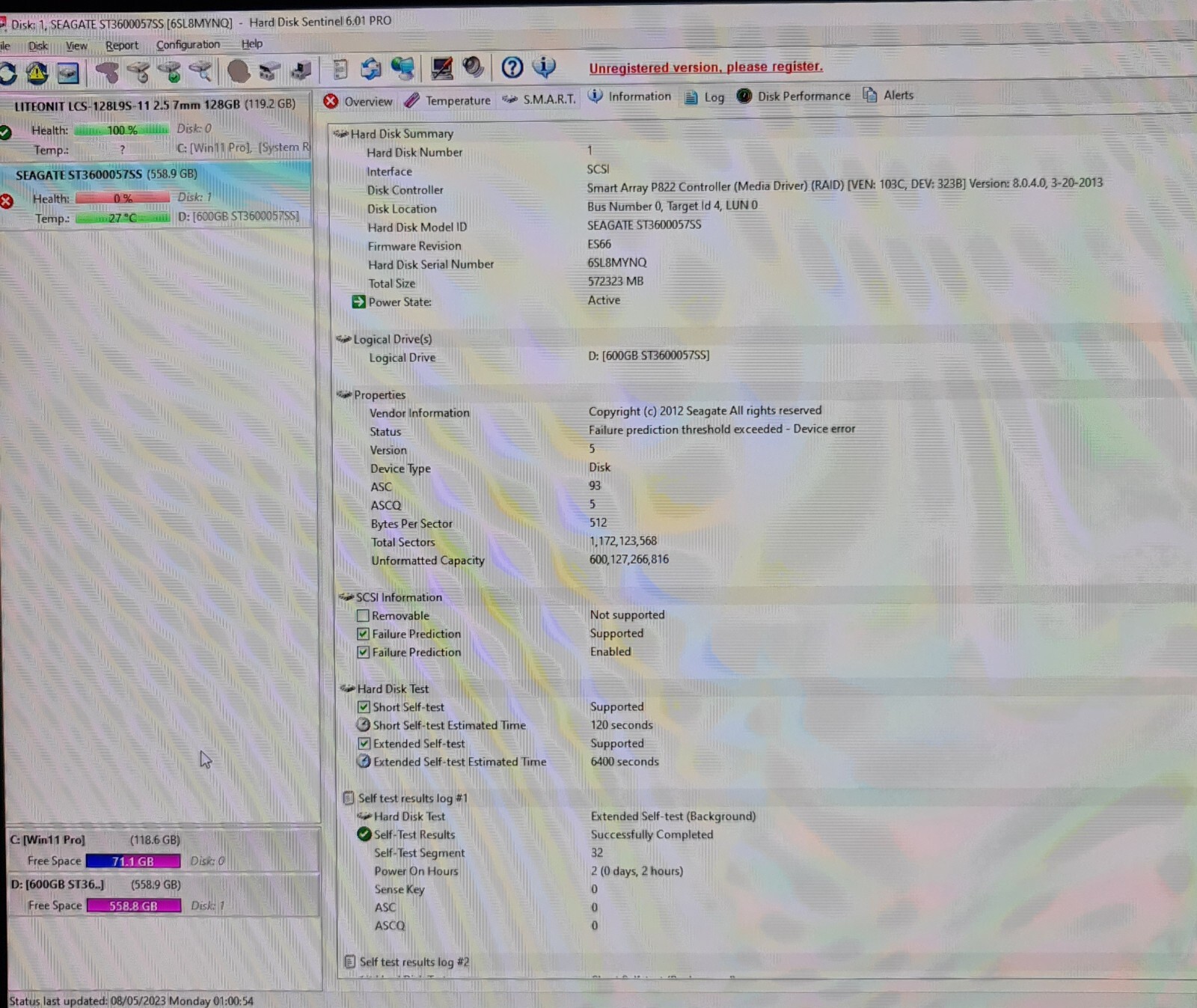
Task: Select the LITEONIT LCS-128L9S-11 disk entry
Action: click(156, 126)
